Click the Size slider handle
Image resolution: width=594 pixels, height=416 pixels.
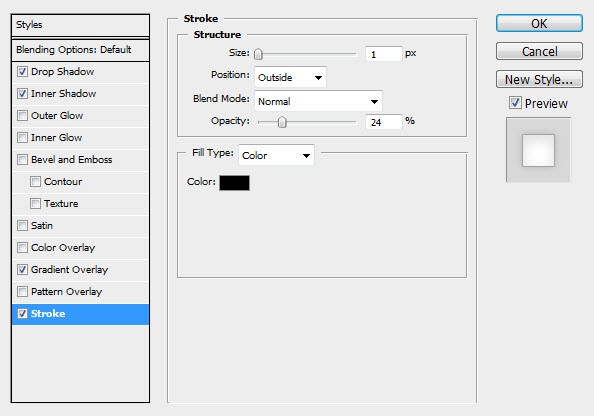pyautogui.click(x=258, y=54)
